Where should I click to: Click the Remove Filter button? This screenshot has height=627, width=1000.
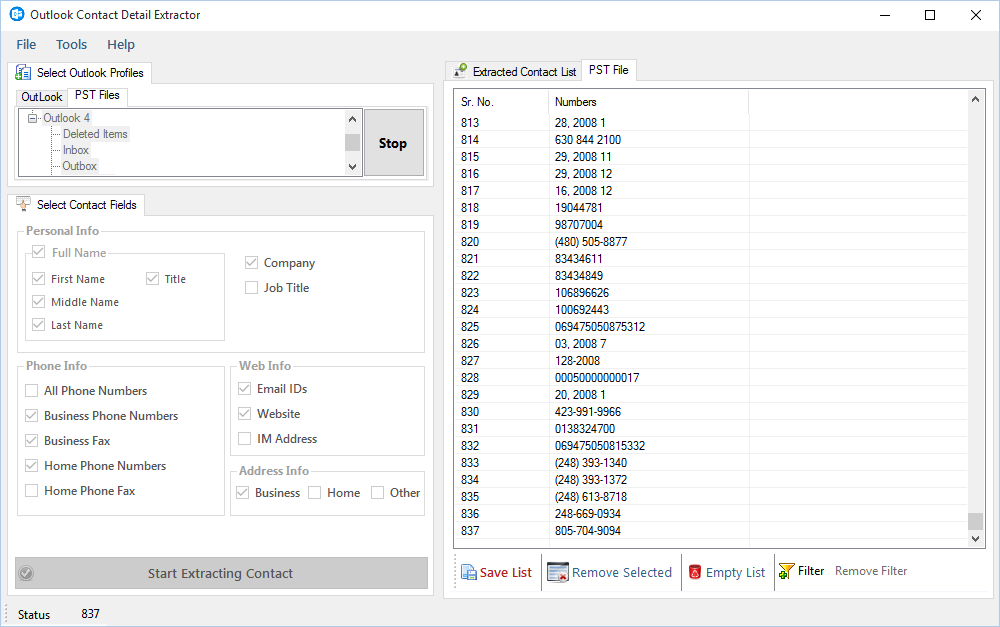871,571
